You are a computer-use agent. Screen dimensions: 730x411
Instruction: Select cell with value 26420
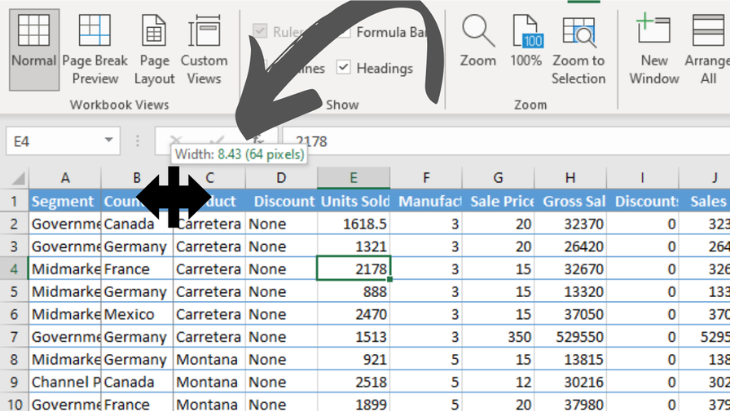click(x=570, y=246)
